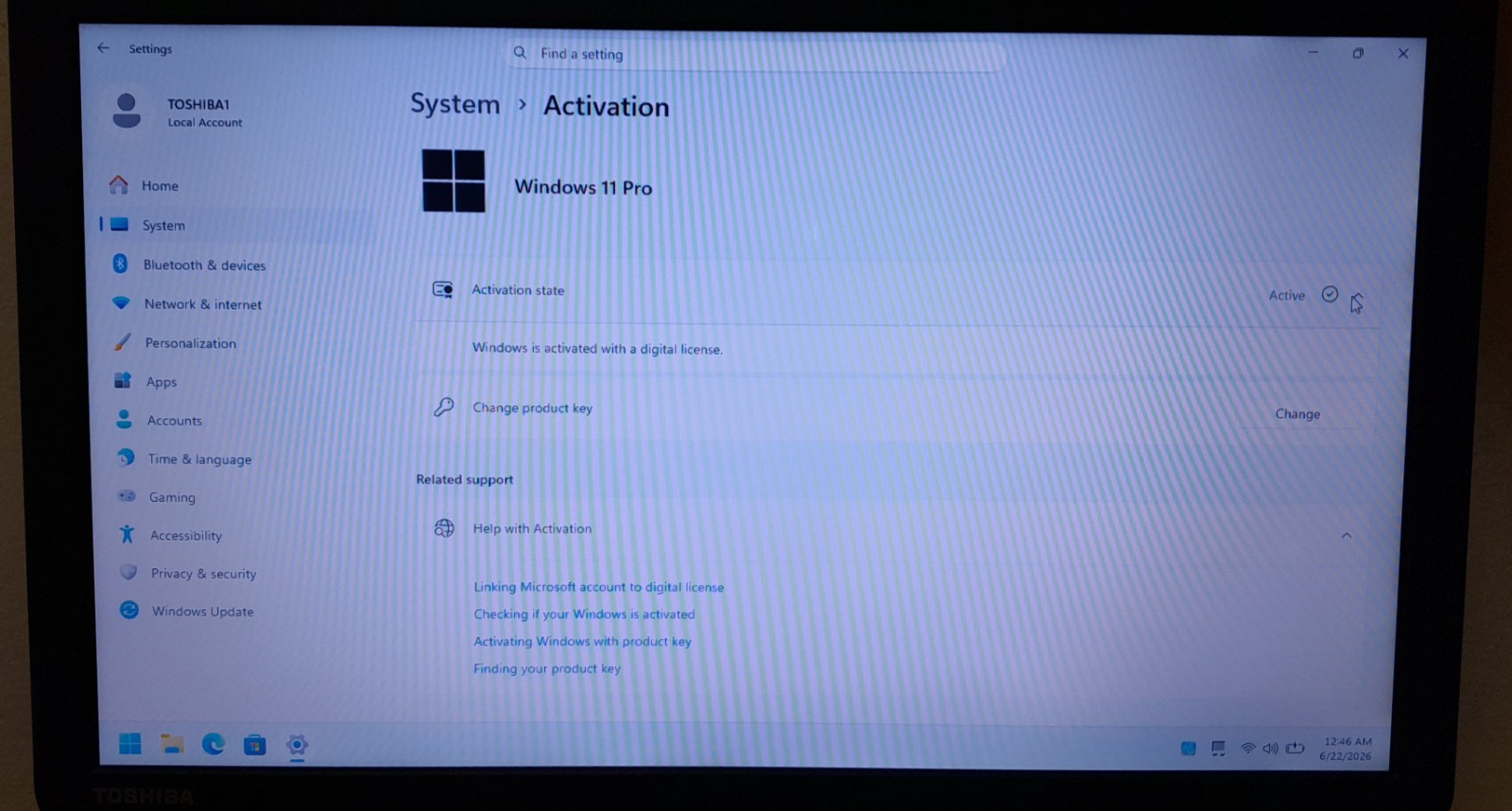This screenshot has width=1512, height=811.
Task: Go to Network & internet settings
Action: [x=203, y=304]
